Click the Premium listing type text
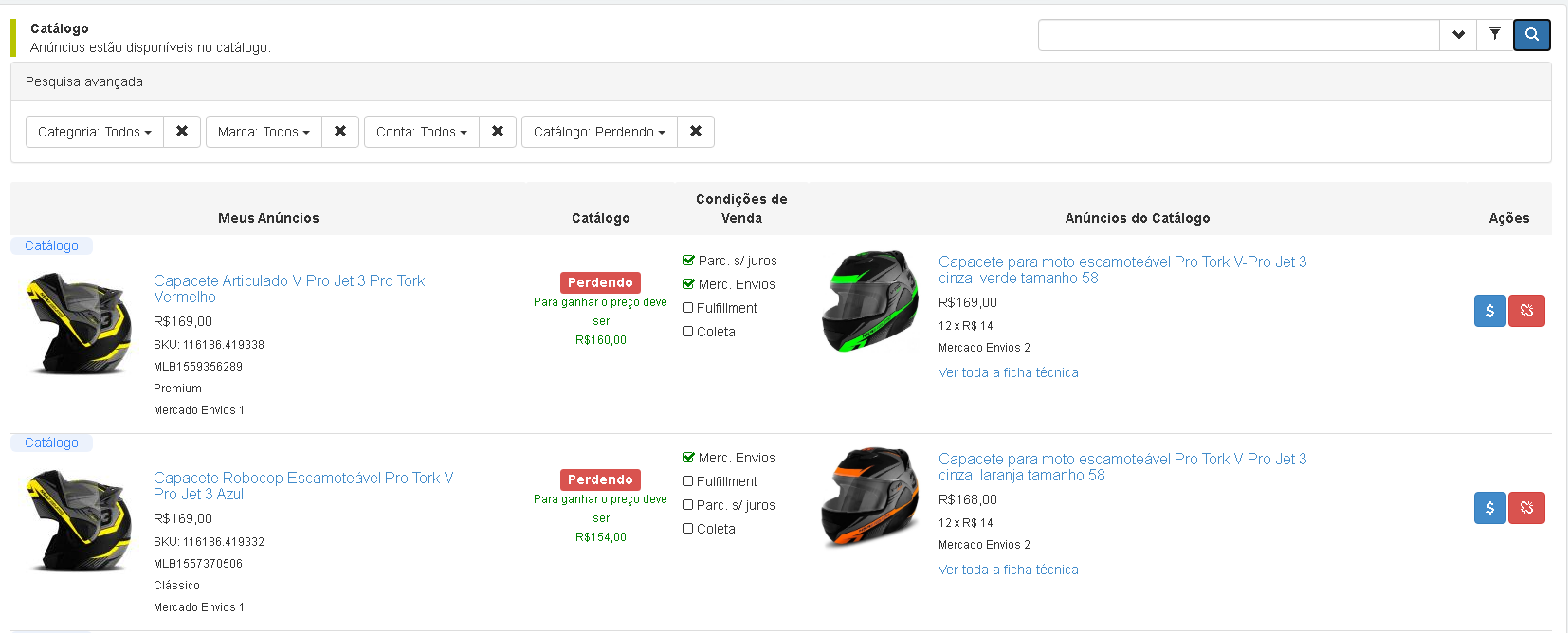This screenshot has height=633, width=1568. pos(177,389)
